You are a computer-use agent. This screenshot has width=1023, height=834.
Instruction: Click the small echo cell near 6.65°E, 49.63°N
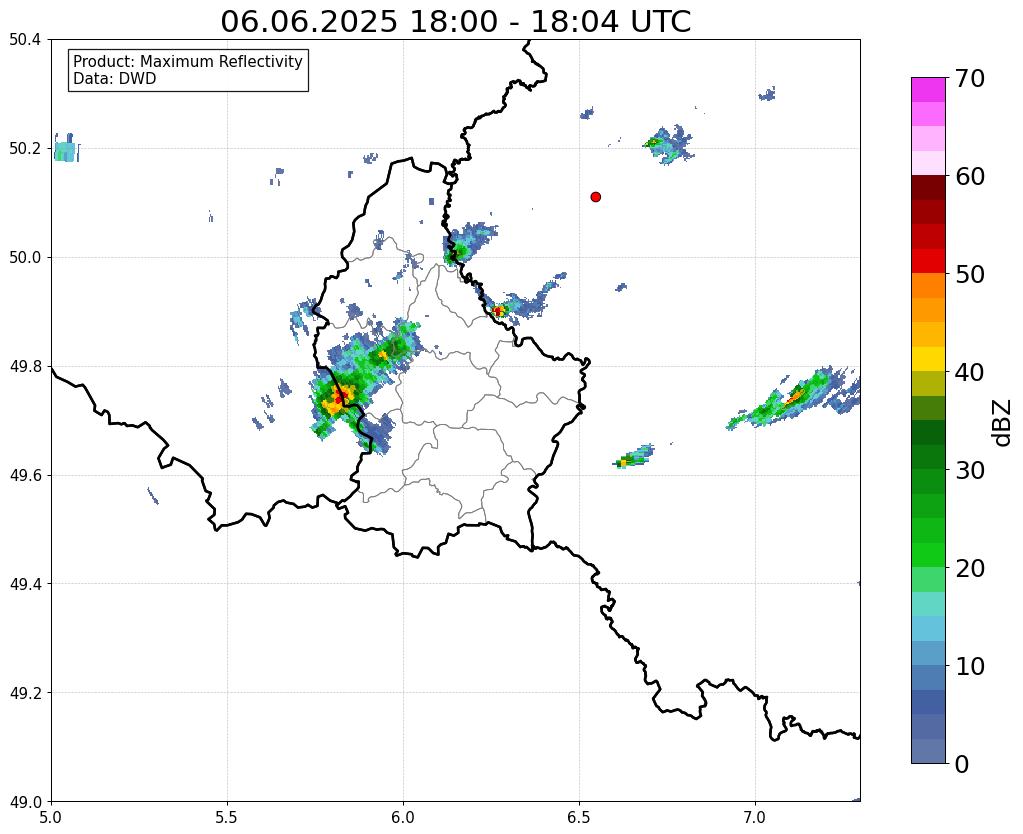pos(633,456)
